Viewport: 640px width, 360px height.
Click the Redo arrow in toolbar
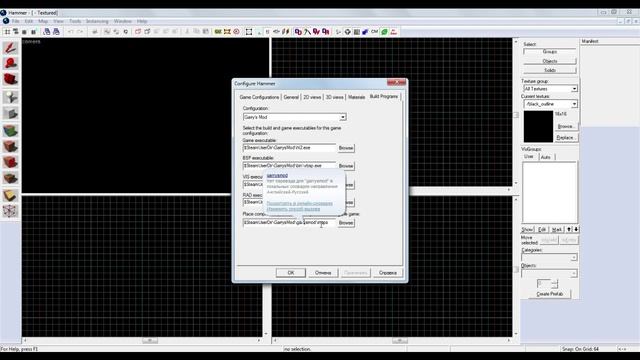[80, 32]
